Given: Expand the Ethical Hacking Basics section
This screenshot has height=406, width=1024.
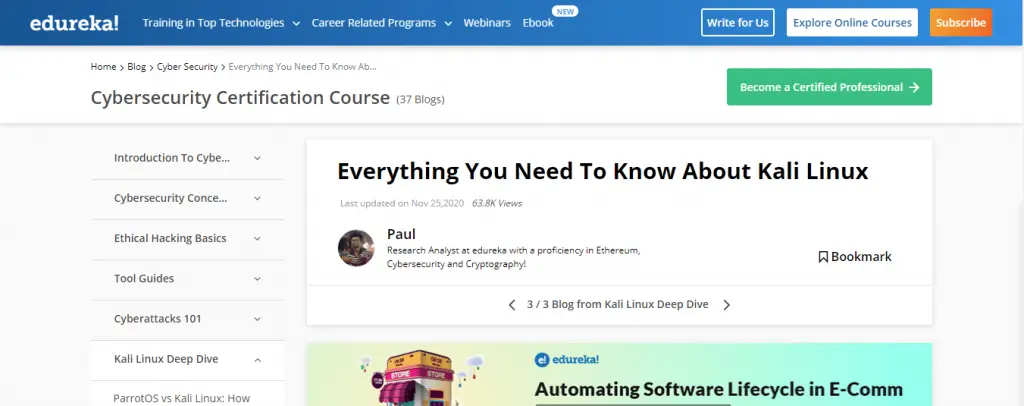Looking at the screenshot, I should (x=257, y=239).
